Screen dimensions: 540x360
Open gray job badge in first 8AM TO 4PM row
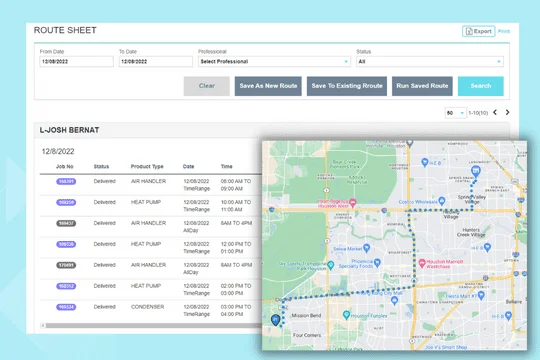(66, 224)
